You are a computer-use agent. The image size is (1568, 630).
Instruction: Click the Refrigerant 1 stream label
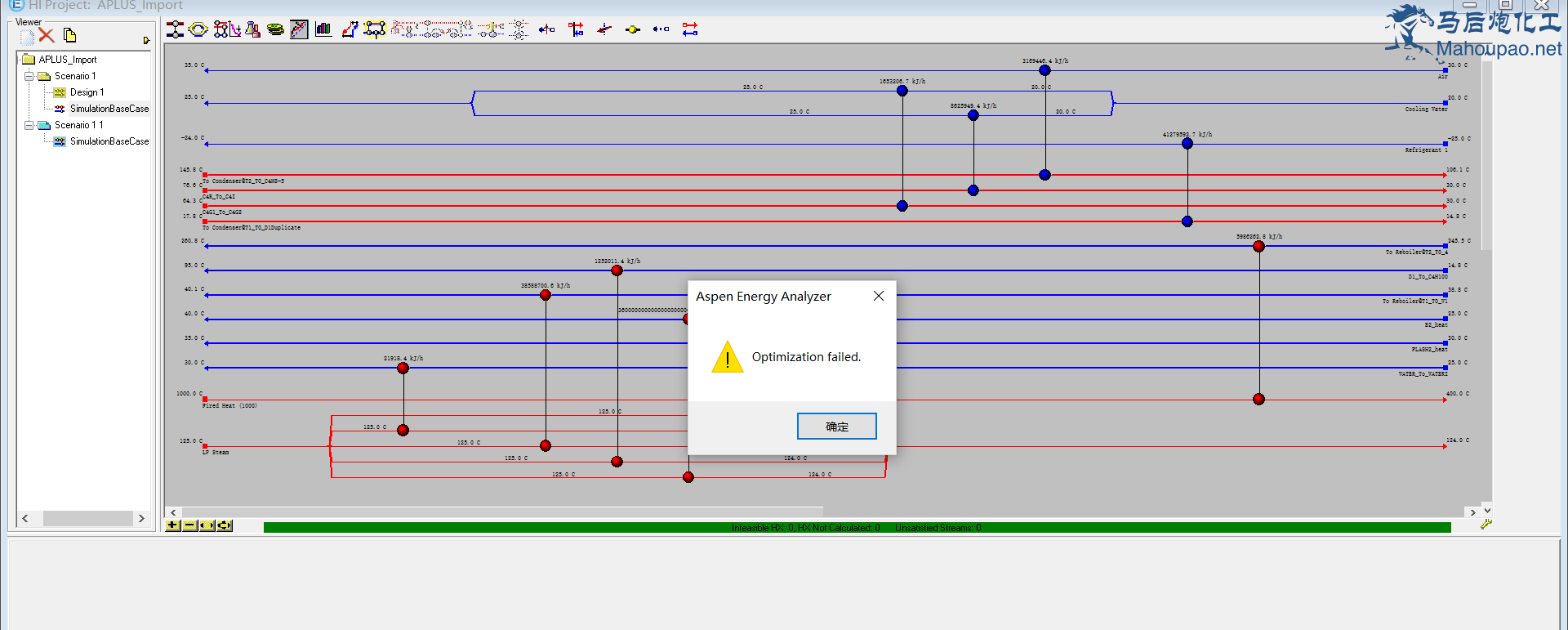[x=1426, y=150]
